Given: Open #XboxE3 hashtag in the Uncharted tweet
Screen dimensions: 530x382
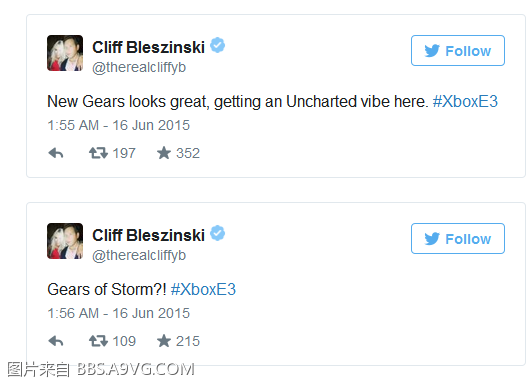Looking at the screenshot, I should click(x=465, y=101).
